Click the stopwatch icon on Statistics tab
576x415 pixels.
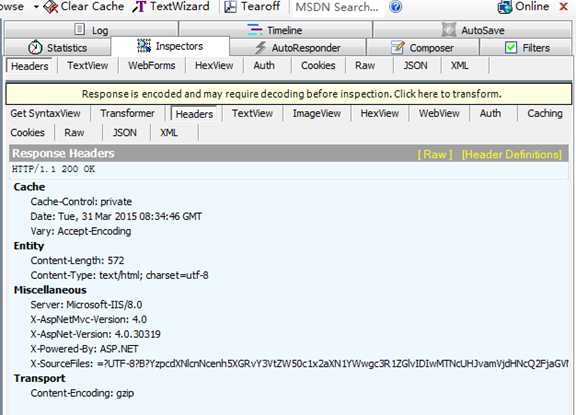coord(35,47)
